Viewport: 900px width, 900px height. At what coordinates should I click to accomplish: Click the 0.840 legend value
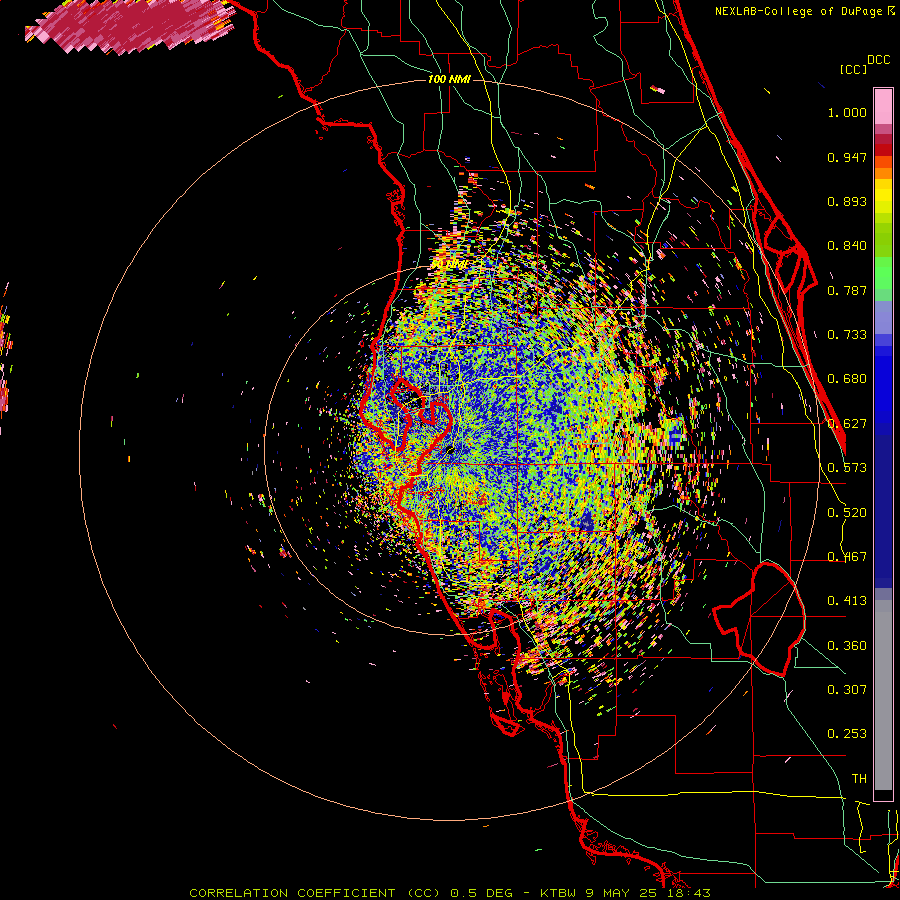coord(847,246)
